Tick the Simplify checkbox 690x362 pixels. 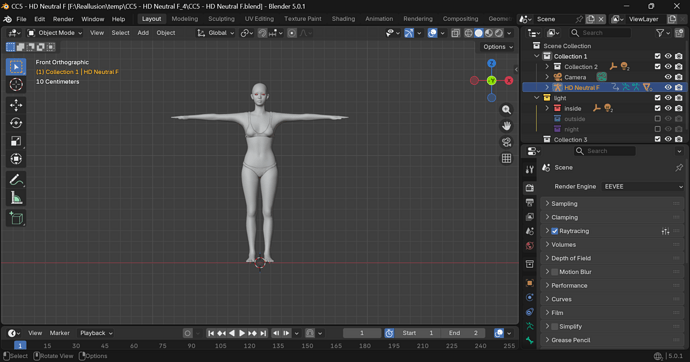coord(554,326)
